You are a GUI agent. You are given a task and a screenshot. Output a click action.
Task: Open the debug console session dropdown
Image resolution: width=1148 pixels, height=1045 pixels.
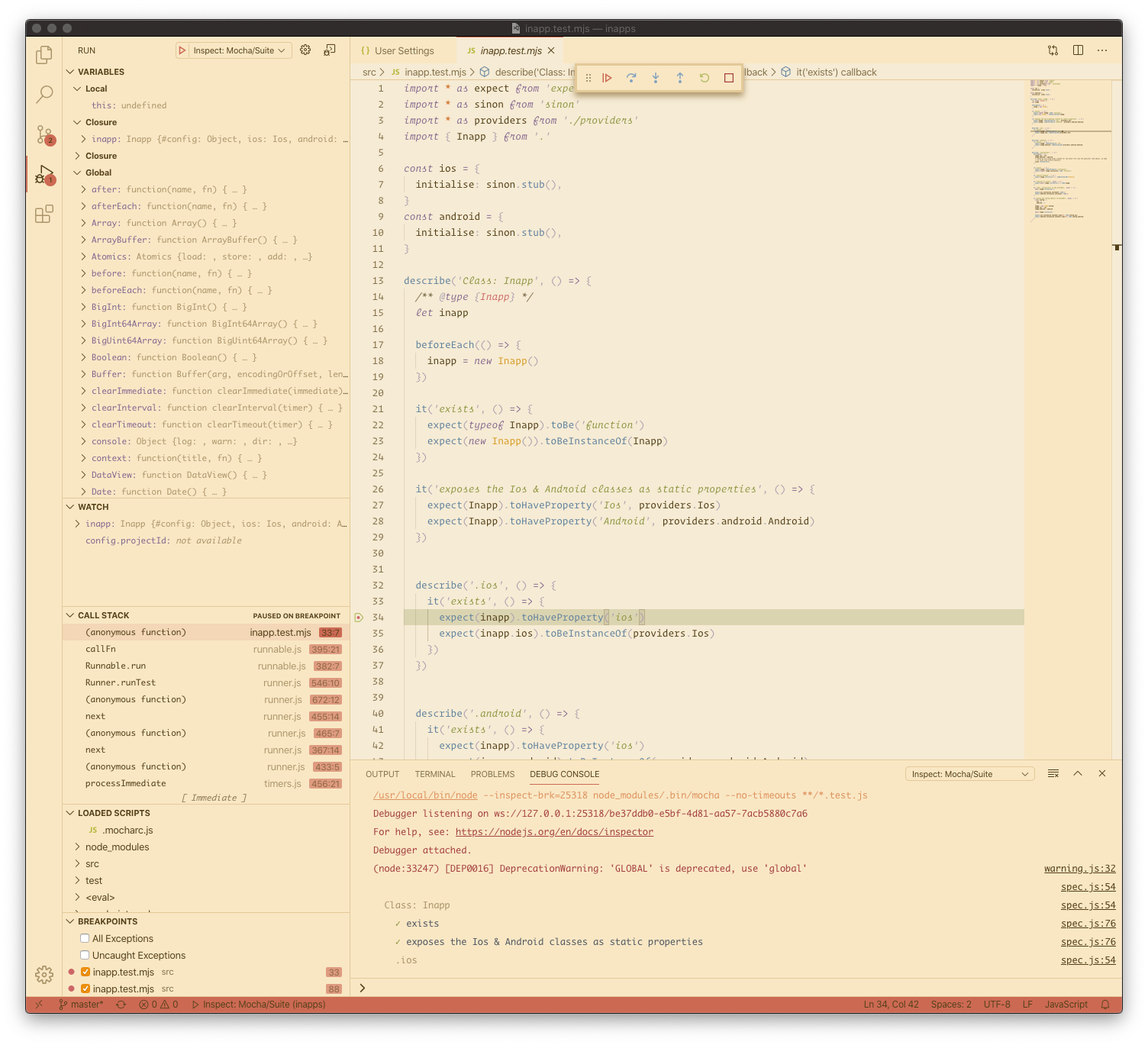(x=969, y=774)
